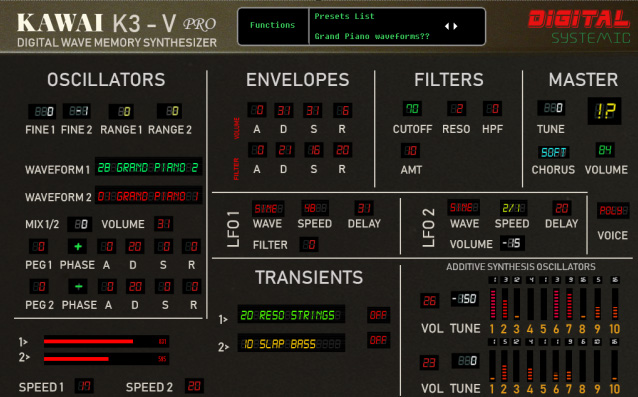Click the SPEED 1 value display
This screenshot has height=397, width=638.
point(84,386)
